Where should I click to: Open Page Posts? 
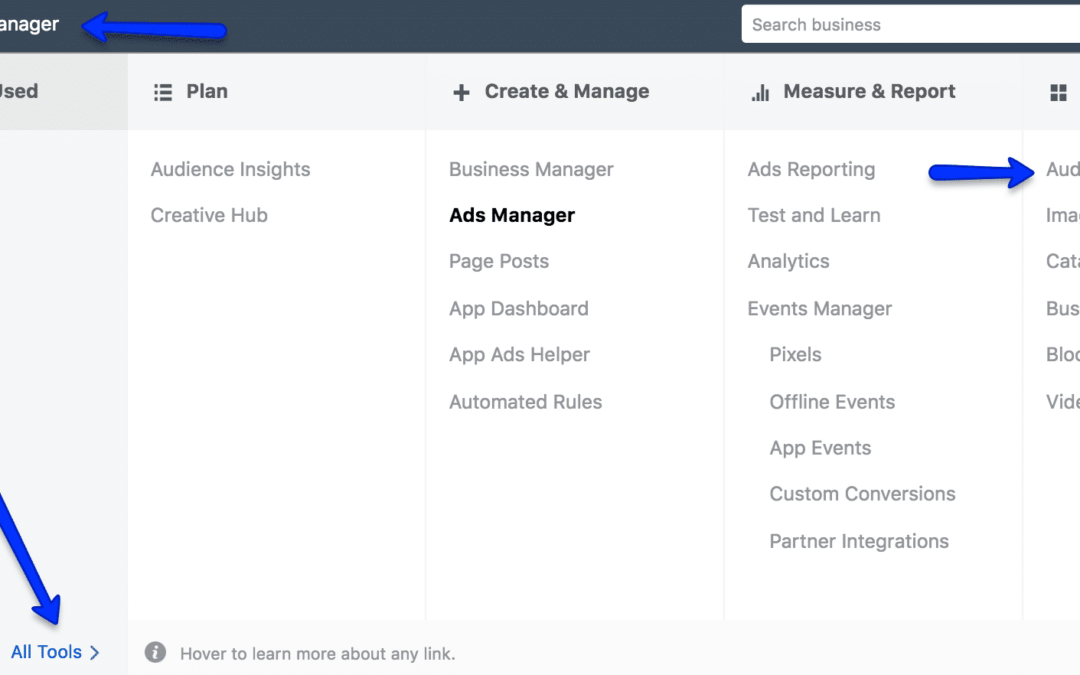tap(499, 262)
